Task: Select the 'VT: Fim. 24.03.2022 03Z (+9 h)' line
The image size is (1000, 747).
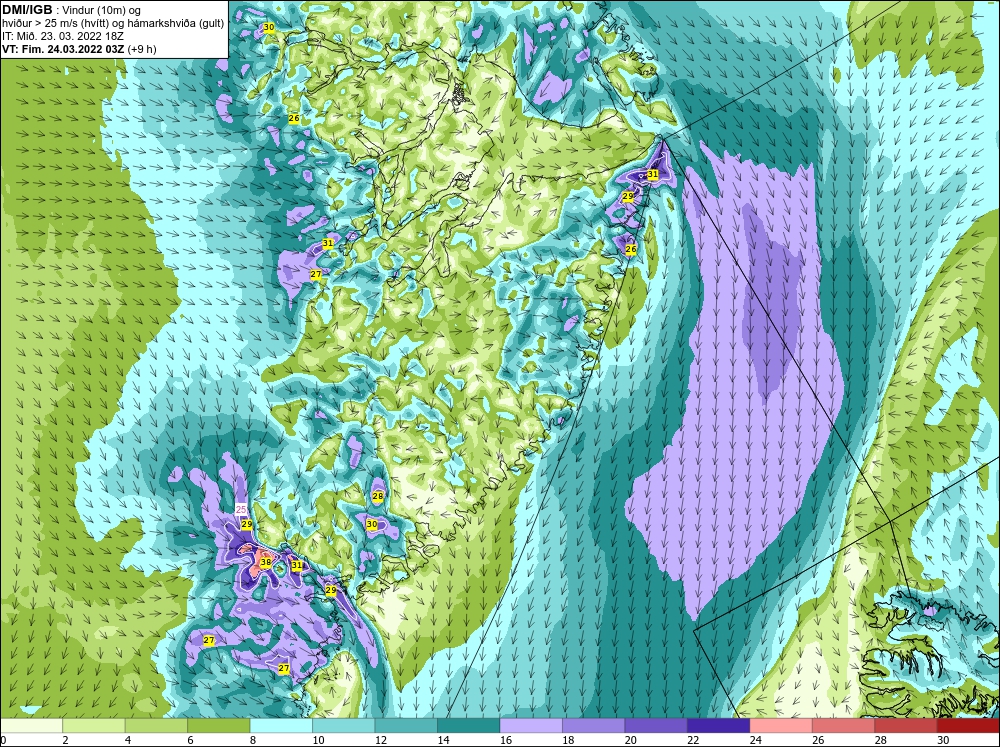Action: point(78,48)
